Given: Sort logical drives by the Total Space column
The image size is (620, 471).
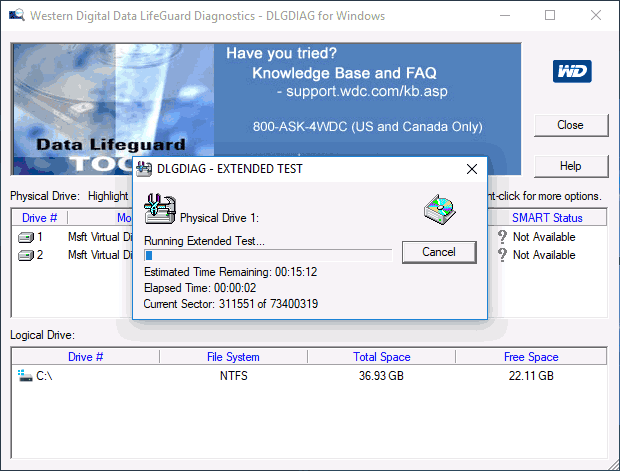Looking at the screenshot, I should coord(382,357).
